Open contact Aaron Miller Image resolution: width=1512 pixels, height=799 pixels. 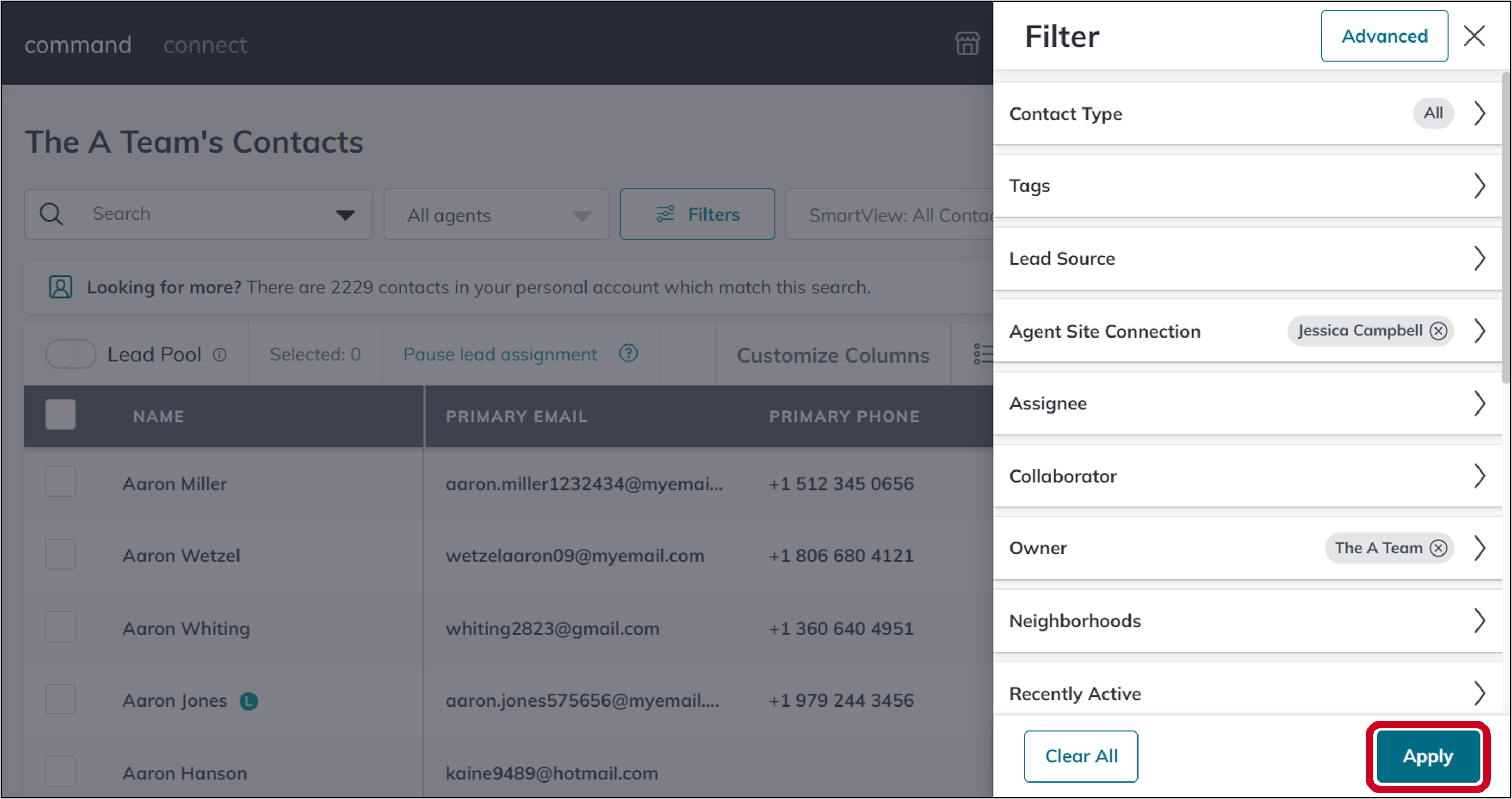click(x=174, y=484)
